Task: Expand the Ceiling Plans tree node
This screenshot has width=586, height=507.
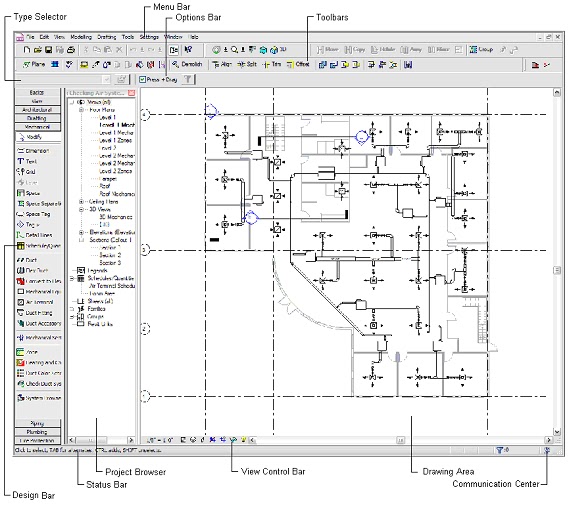Action: 81,202
